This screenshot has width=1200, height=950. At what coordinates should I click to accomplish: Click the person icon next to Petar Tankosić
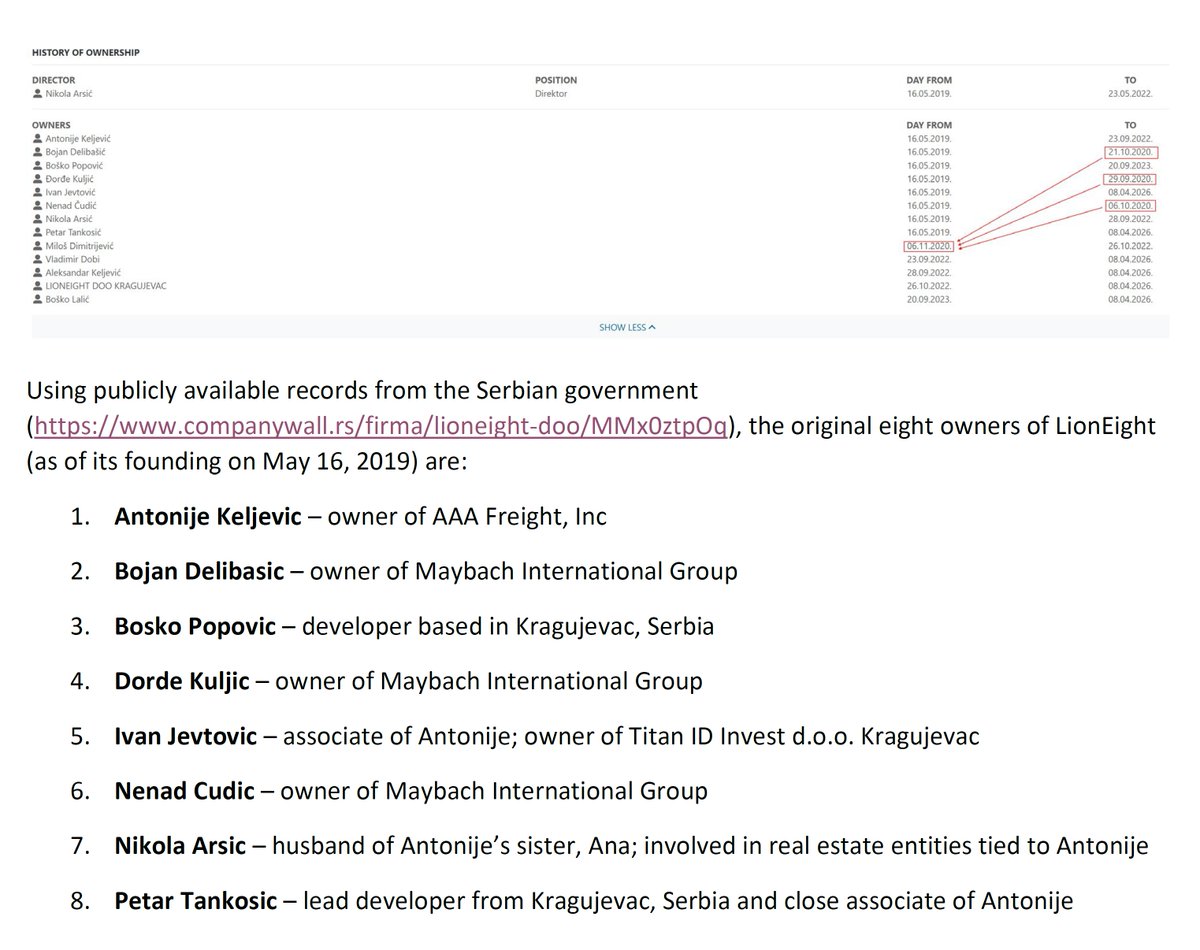[38, 232]
